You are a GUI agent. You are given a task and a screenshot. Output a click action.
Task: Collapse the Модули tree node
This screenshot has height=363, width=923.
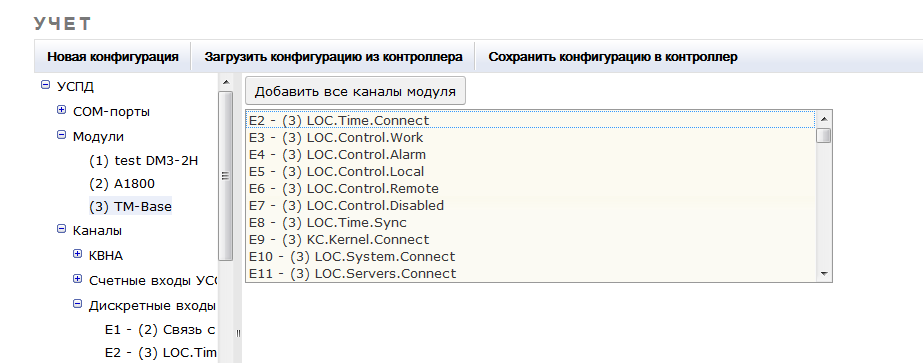click(x=61, y=135)
